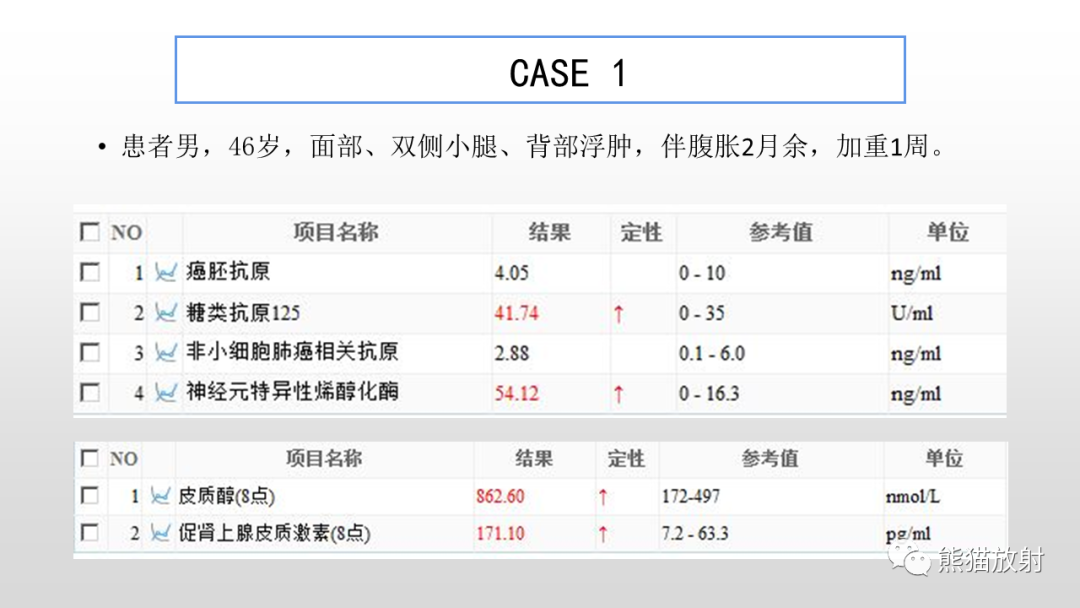Open trend chart icon for 促肾上腺皮质激素(8点)

(160, 532)
